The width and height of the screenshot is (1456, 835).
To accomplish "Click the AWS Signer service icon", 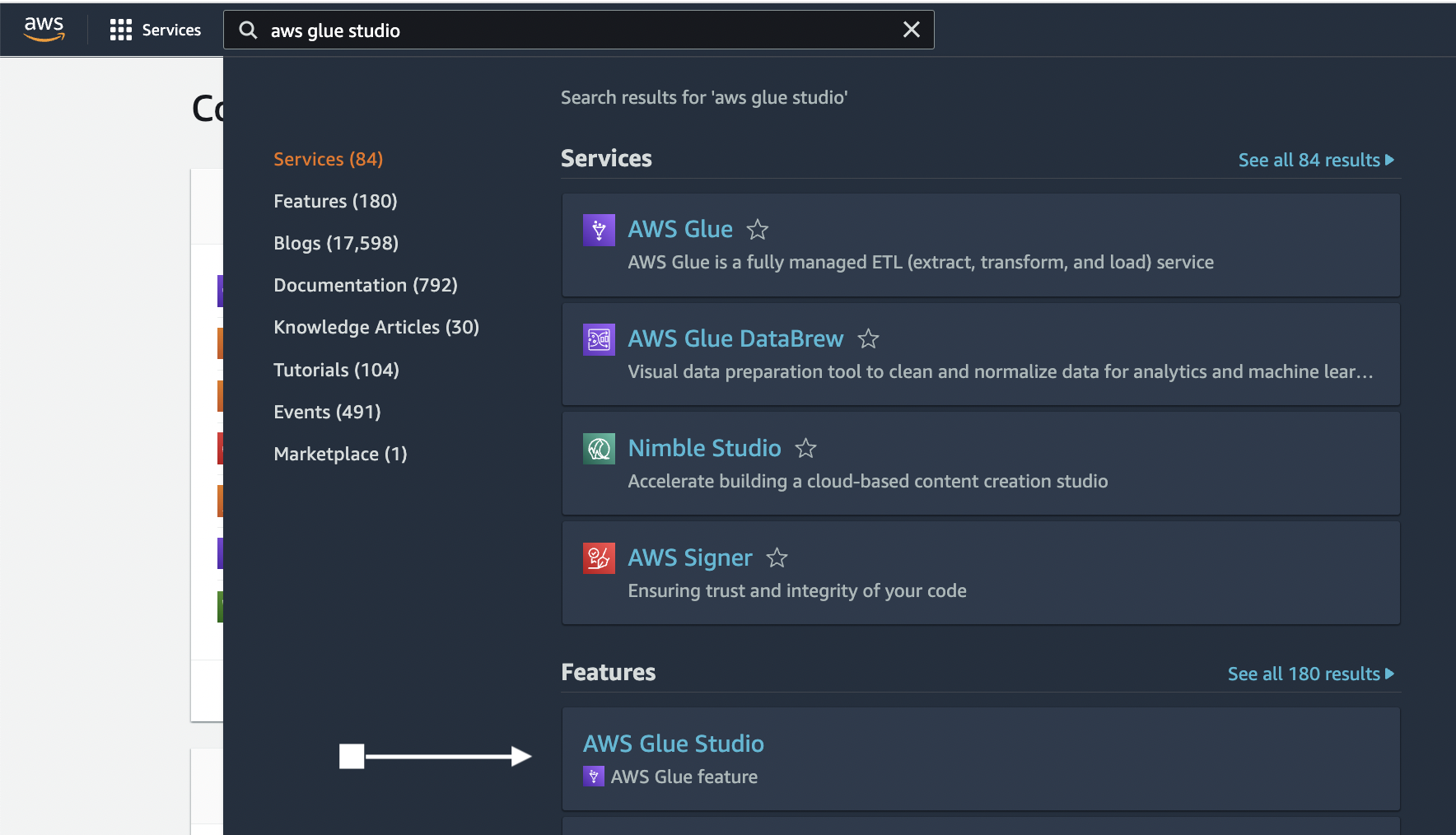I will click(x=599, y=558).
